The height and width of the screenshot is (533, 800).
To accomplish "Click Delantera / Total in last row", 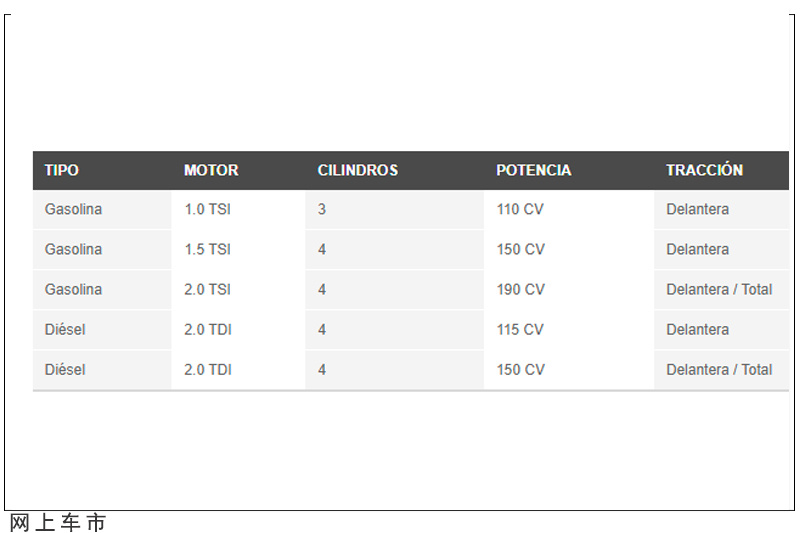I will click(719, 370).
